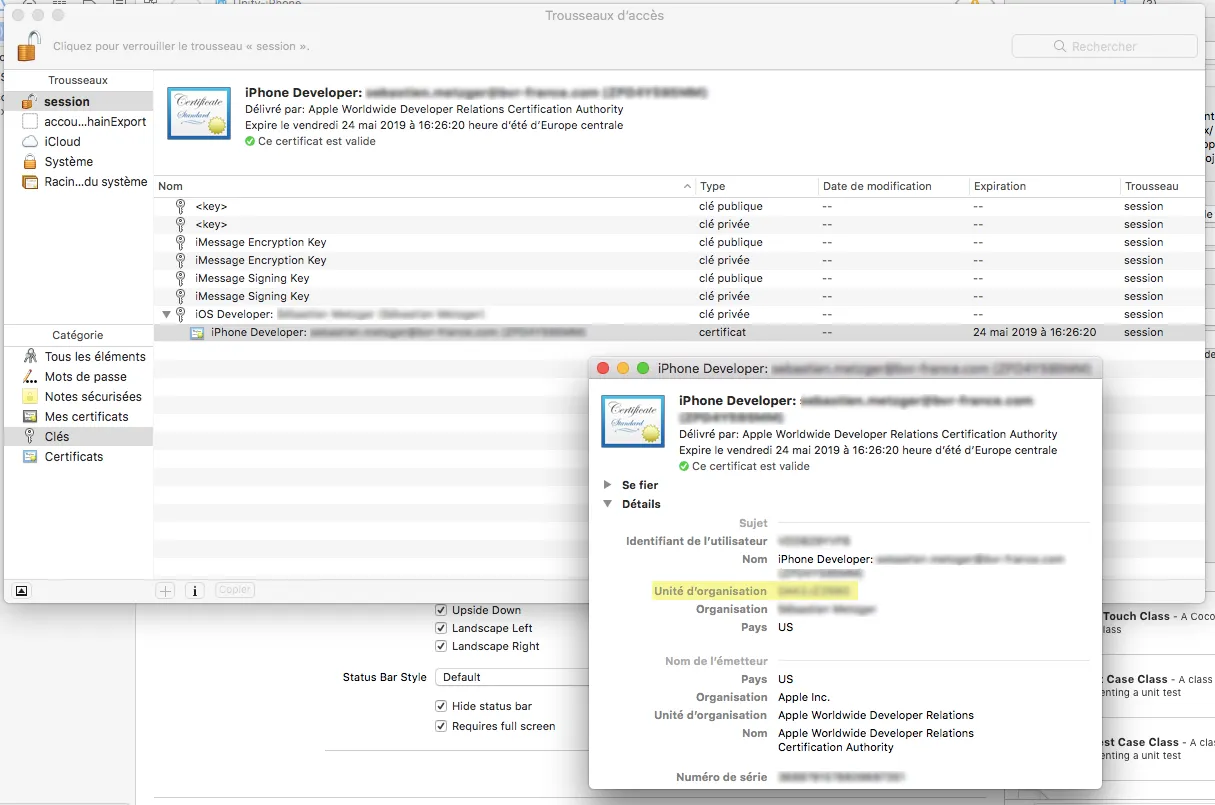Sort the list by the Nom column
This screenshot has height=805, width=1215.
point(424,186)
